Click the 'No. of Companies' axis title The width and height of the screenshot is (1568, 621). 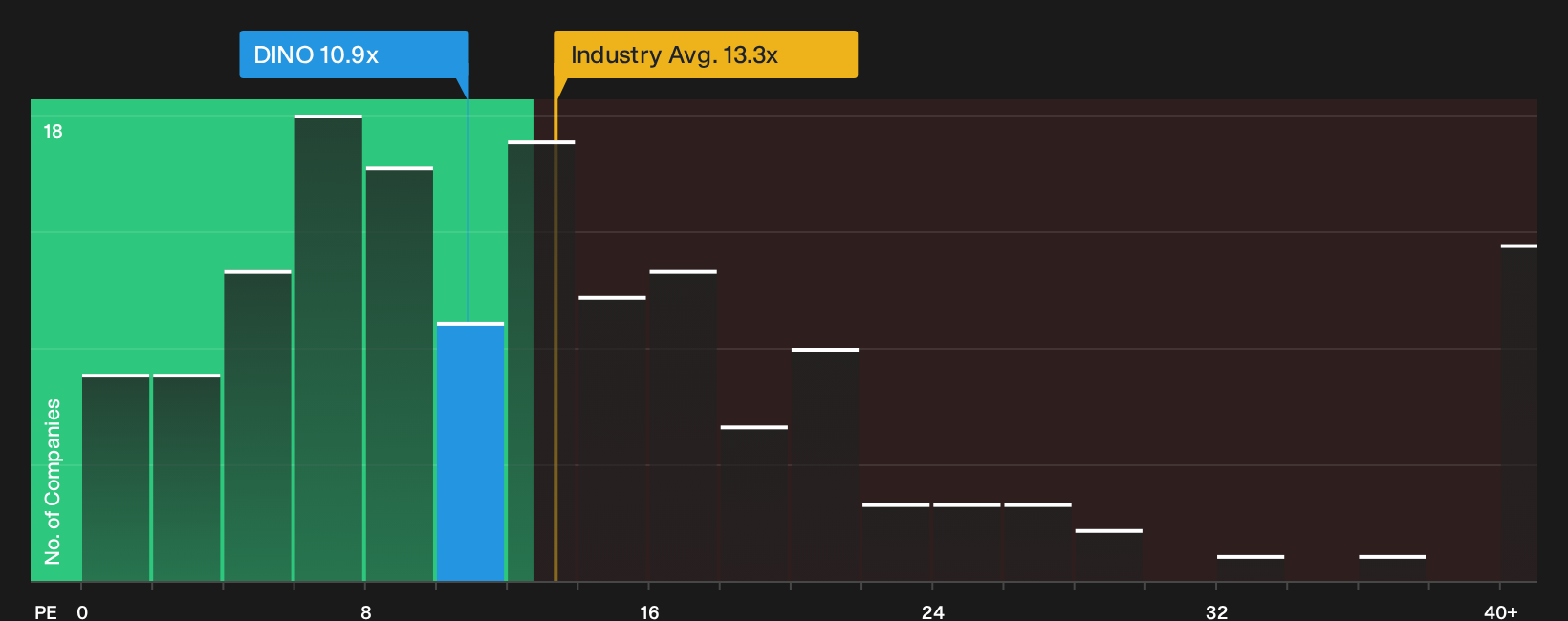tap(53, 482)
